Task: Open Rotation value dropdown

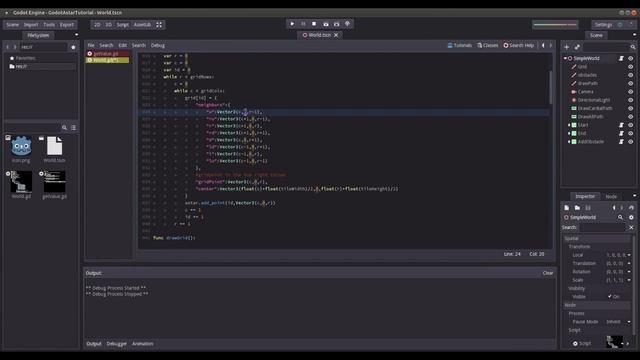Action: [629, 272]
